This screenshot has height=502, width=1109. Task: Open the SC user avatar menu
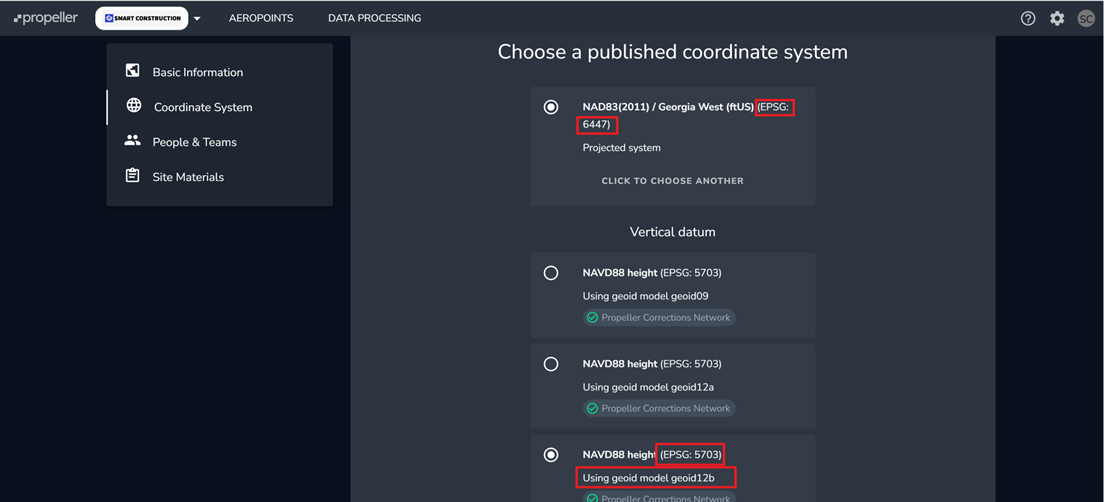(x=1086, y=18)
